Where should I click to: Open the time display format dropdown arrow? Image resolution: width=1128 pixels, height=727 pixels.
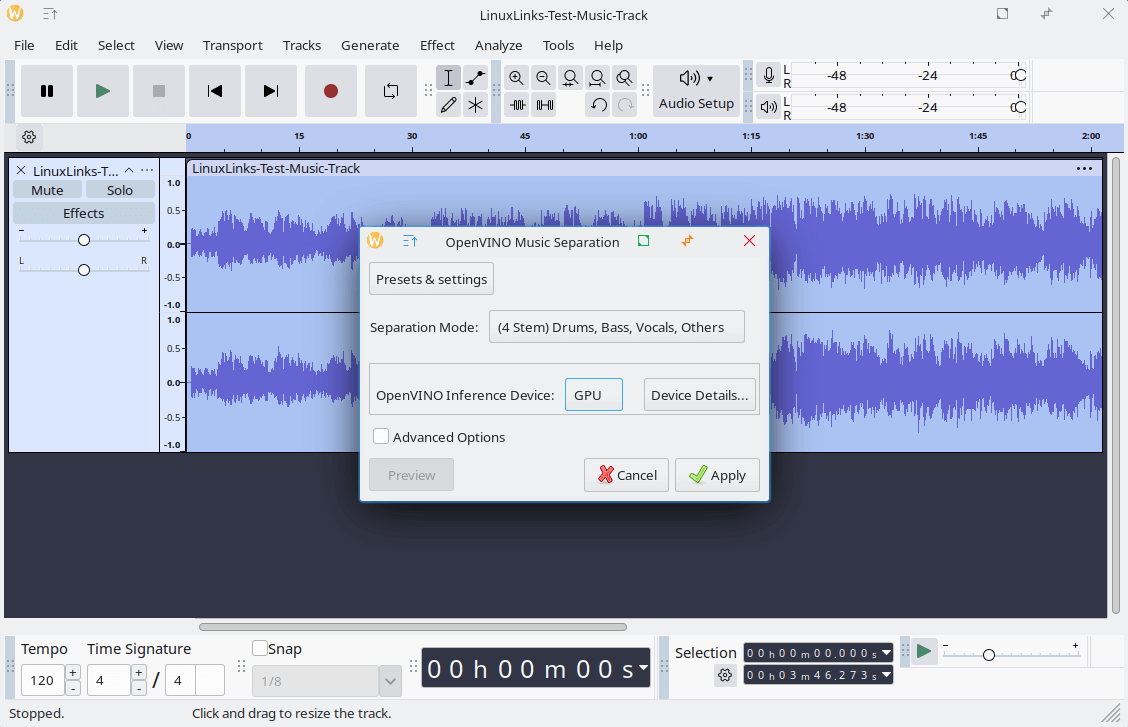point(643,667)
